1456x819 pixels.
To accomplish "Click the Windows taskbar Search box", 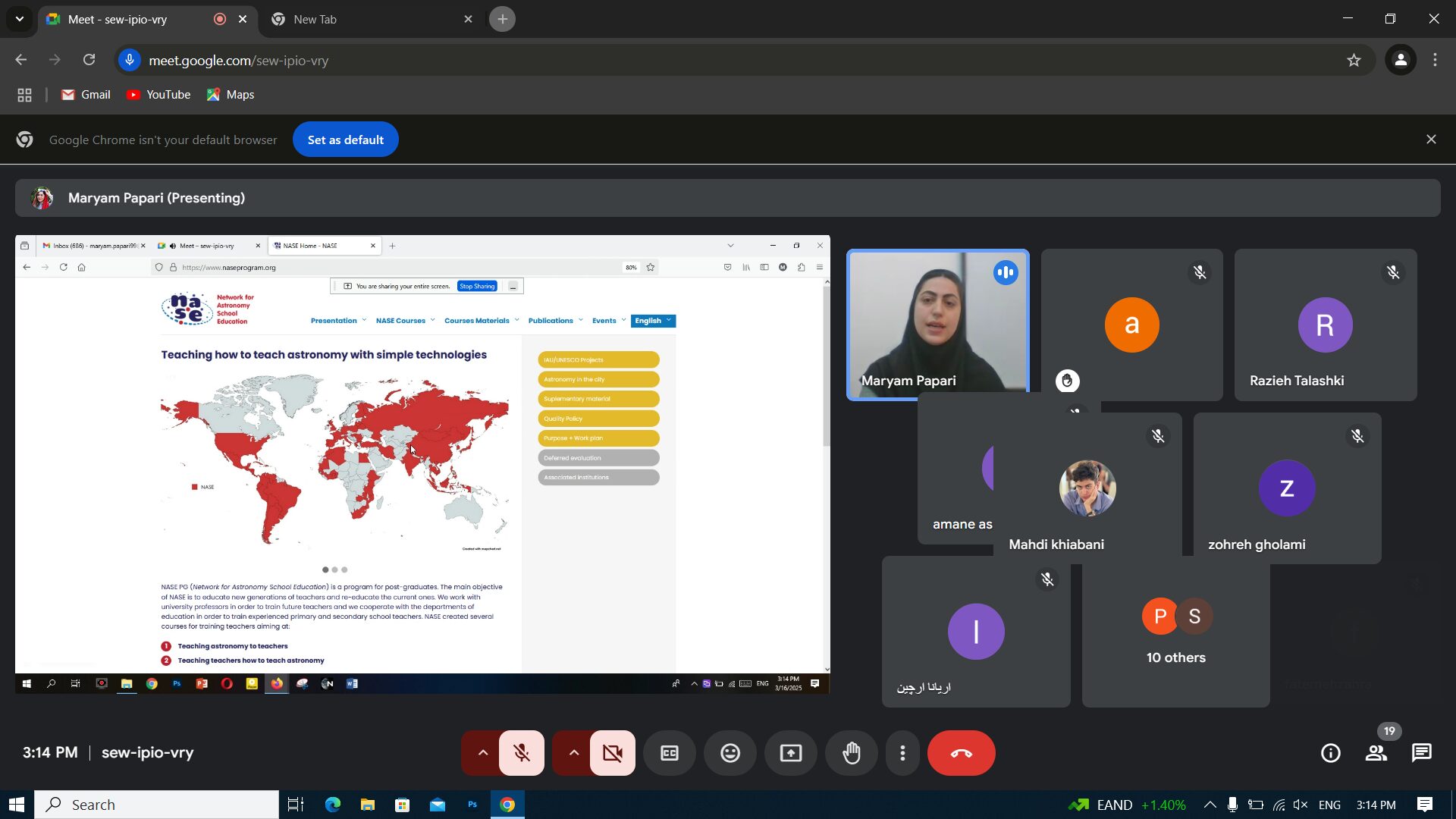I will [x=157, y=805].
